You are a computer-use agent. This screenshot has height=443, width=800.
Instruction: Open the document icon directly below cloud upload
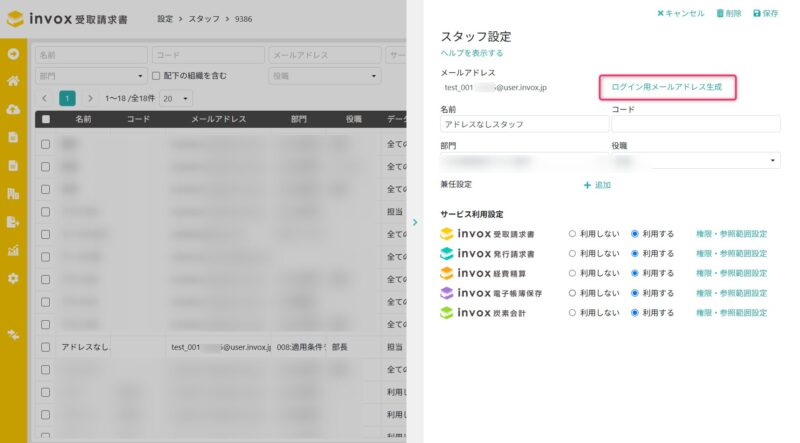[13, 137]
